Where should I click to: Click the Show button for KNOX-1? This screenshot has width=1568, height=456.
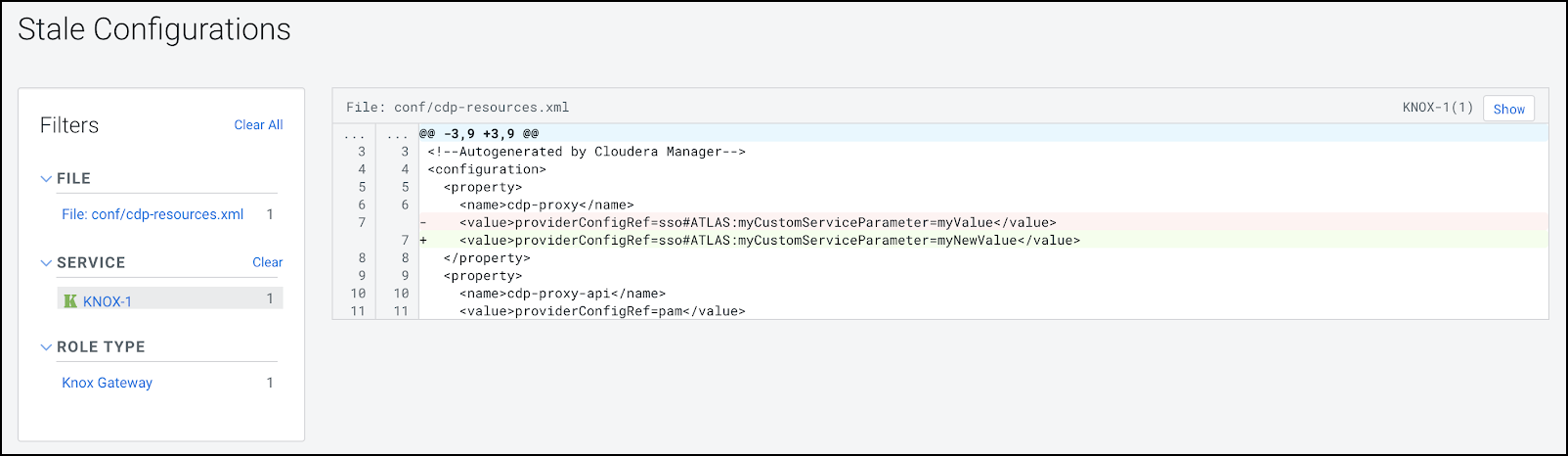pyautogui.click(x=1508, y=109)
